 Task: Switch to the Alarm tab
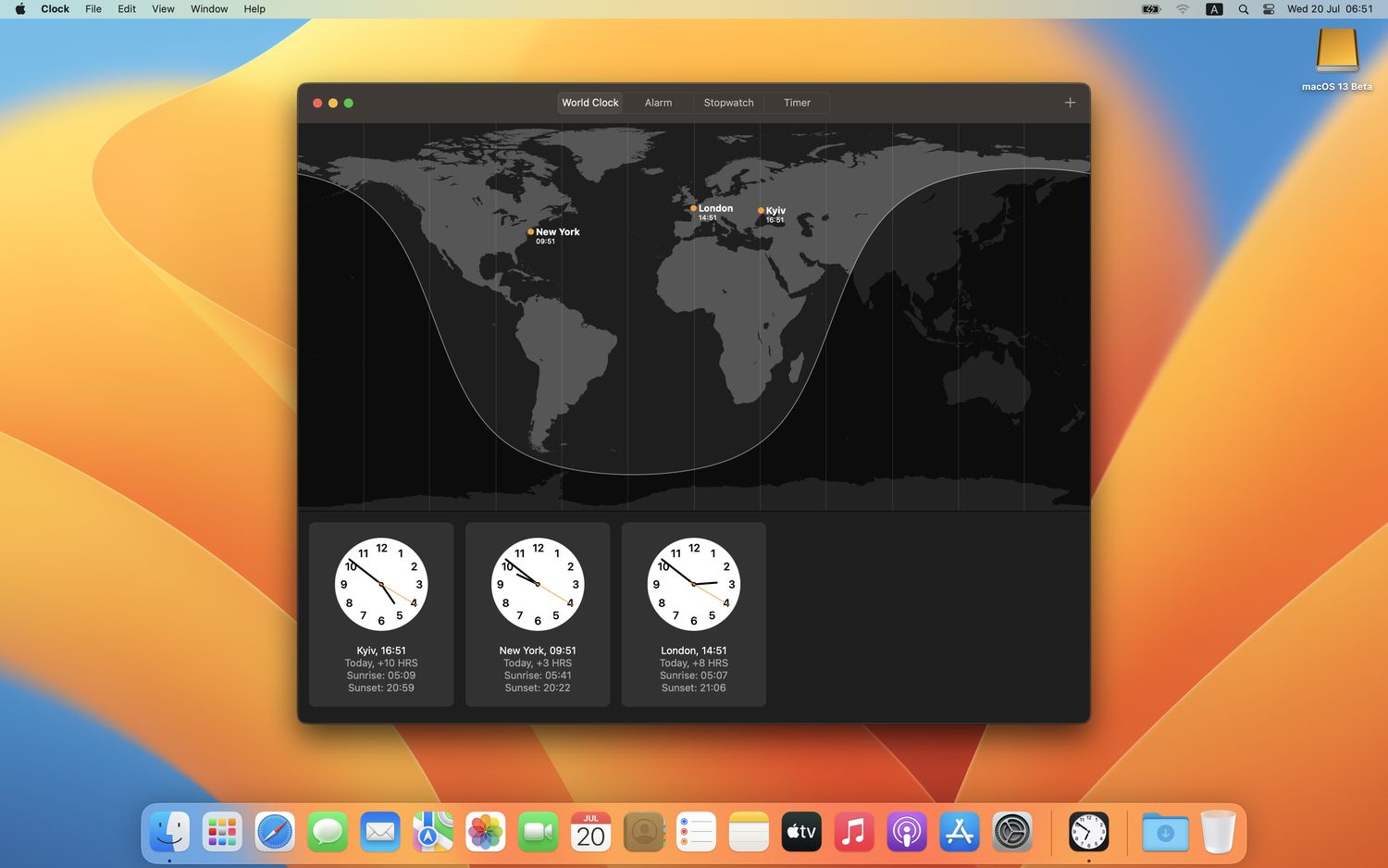658,103
